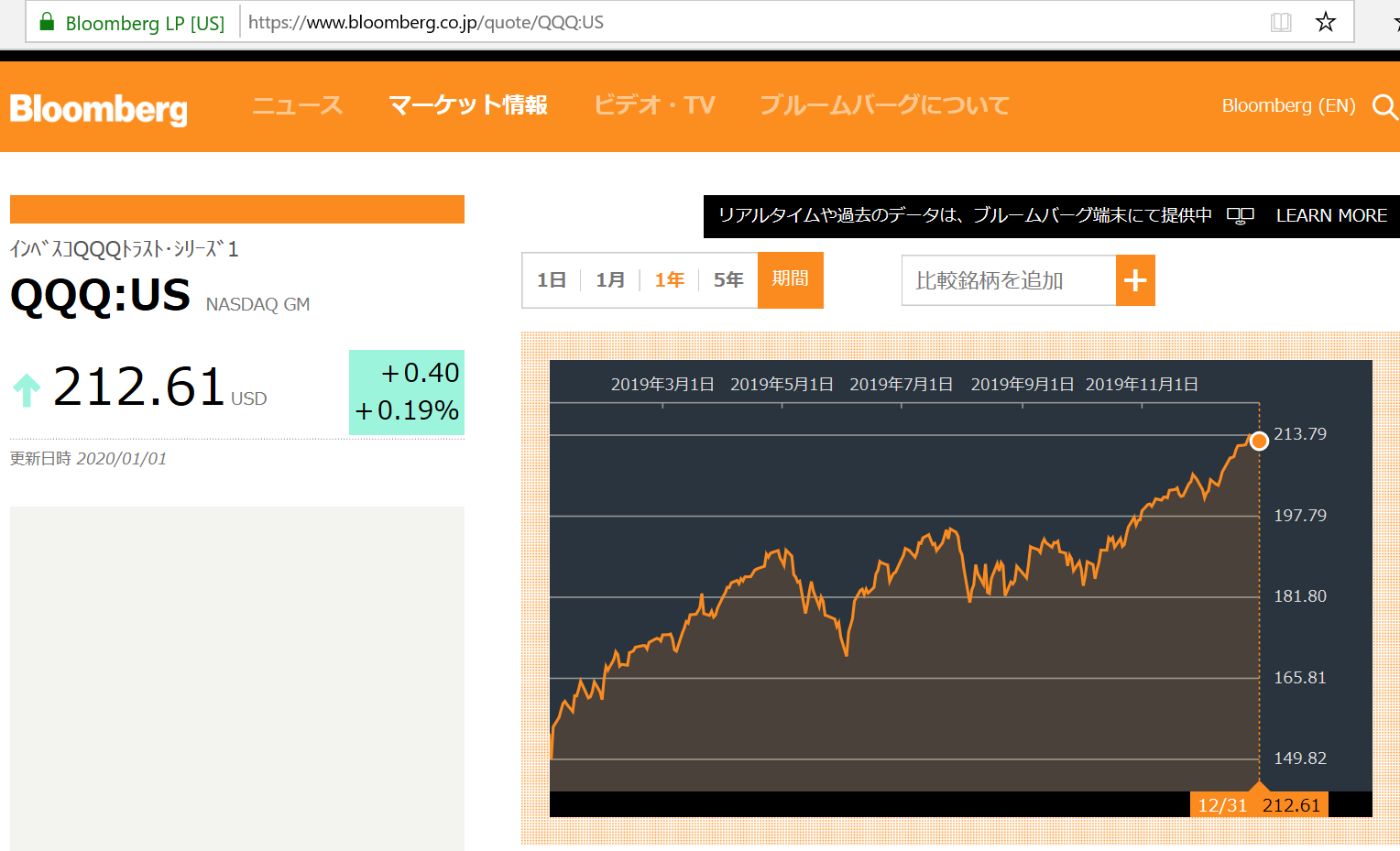Image resolution: width=1400 pixels, height=851 pixels.
Task: Add comparison ticker with orange plus button
Action: click(1135, 280)
